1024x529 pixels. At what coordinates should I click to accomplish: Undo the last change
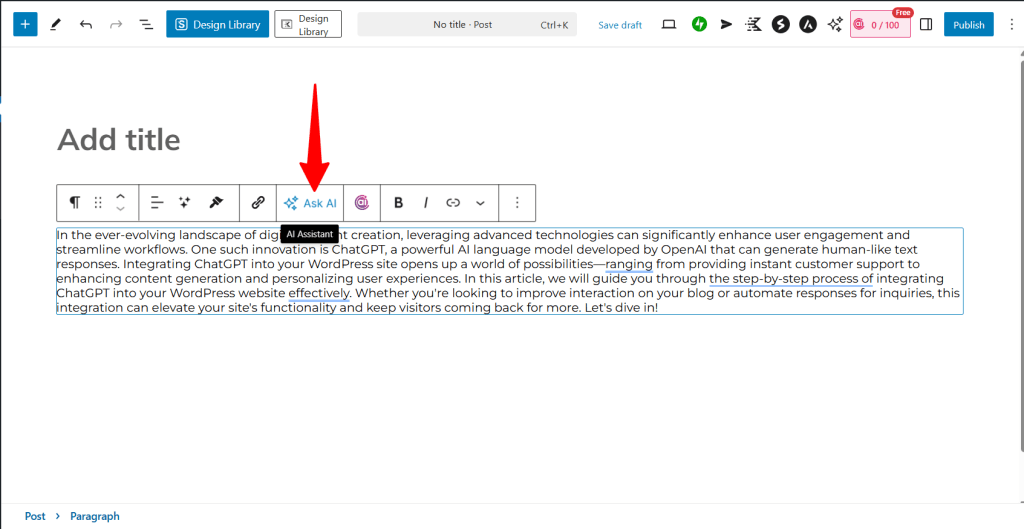coord(86,25)
